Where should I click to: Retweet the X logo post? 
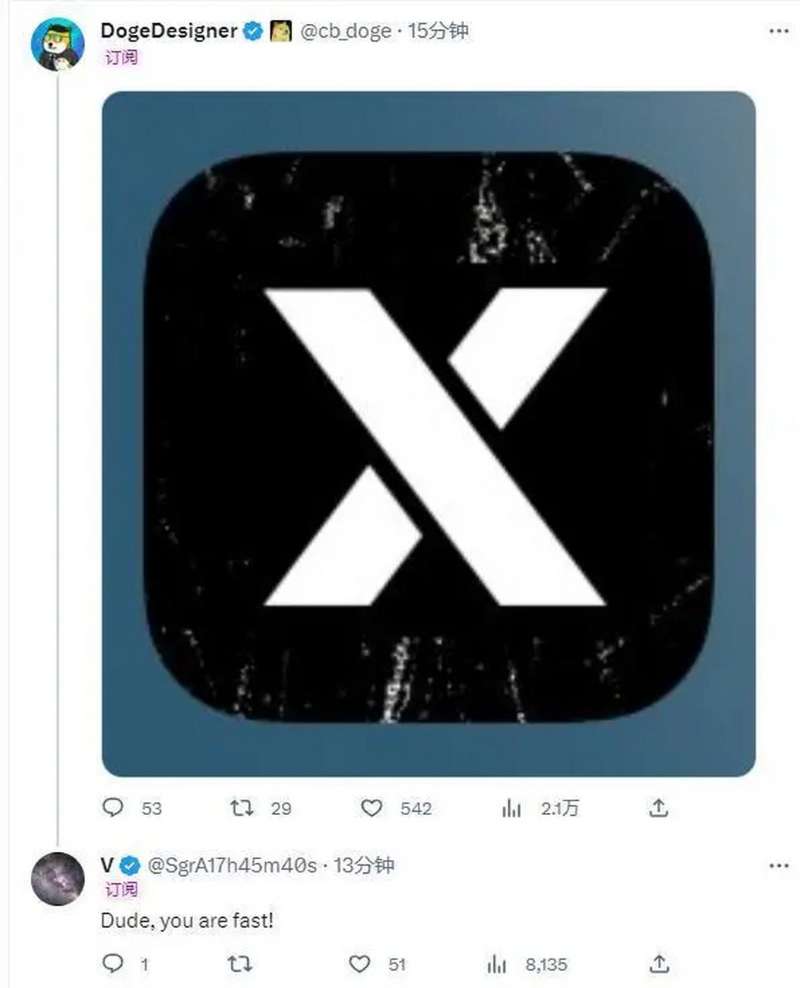point(245,808)
